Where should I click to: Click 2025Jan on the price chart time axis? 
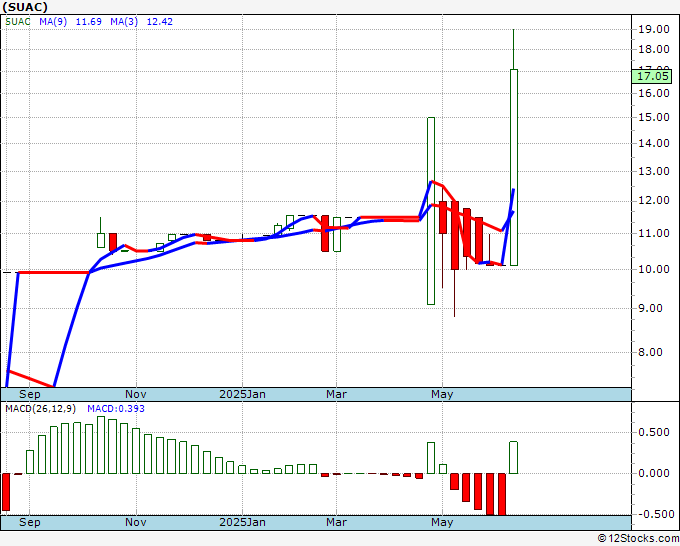242,394
